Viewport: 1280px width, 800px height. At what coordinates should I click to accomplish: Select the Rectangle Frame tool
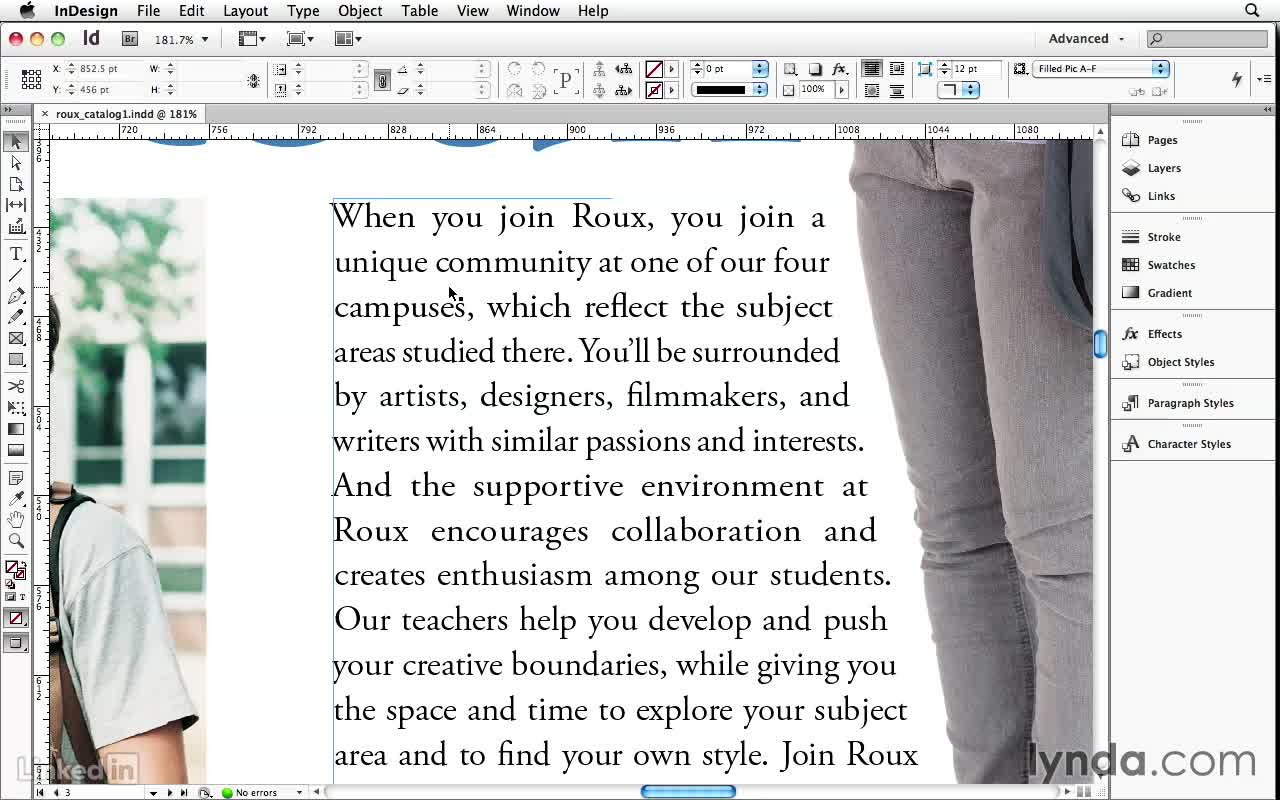click(x=16, y=338)
